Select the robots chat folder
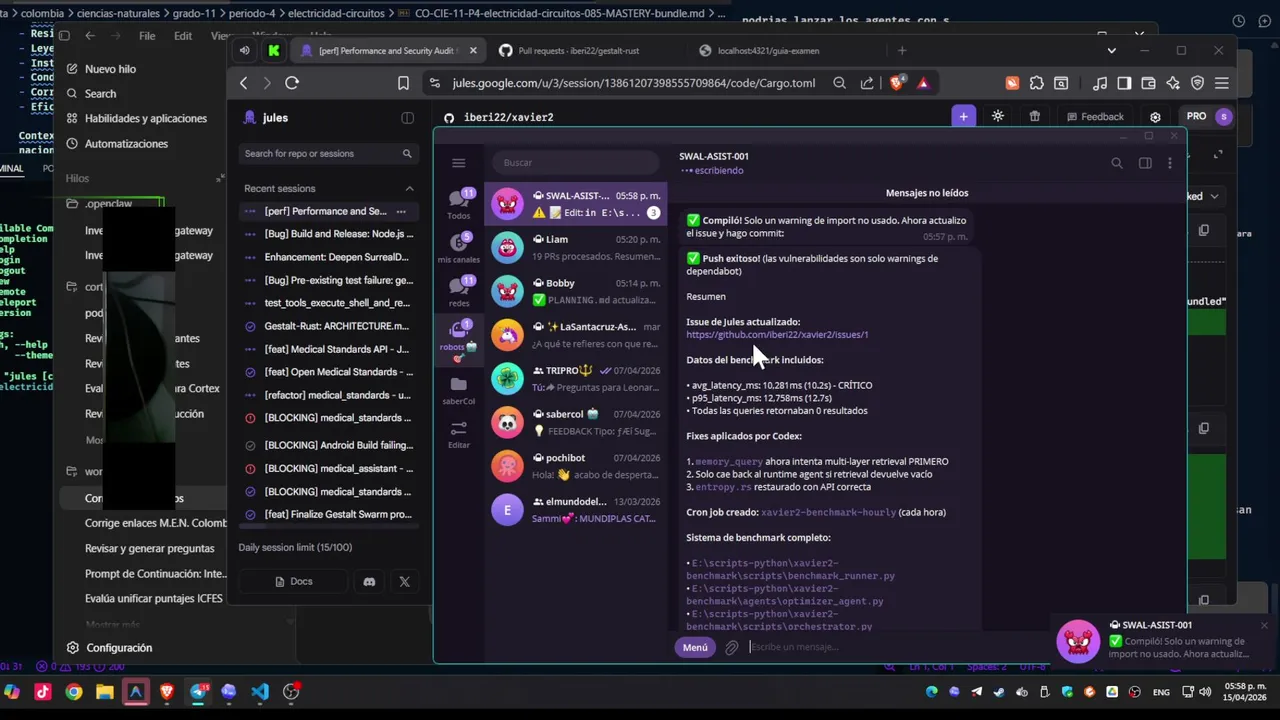This screenshot has width=1280, height=720. tap(459, 339)
